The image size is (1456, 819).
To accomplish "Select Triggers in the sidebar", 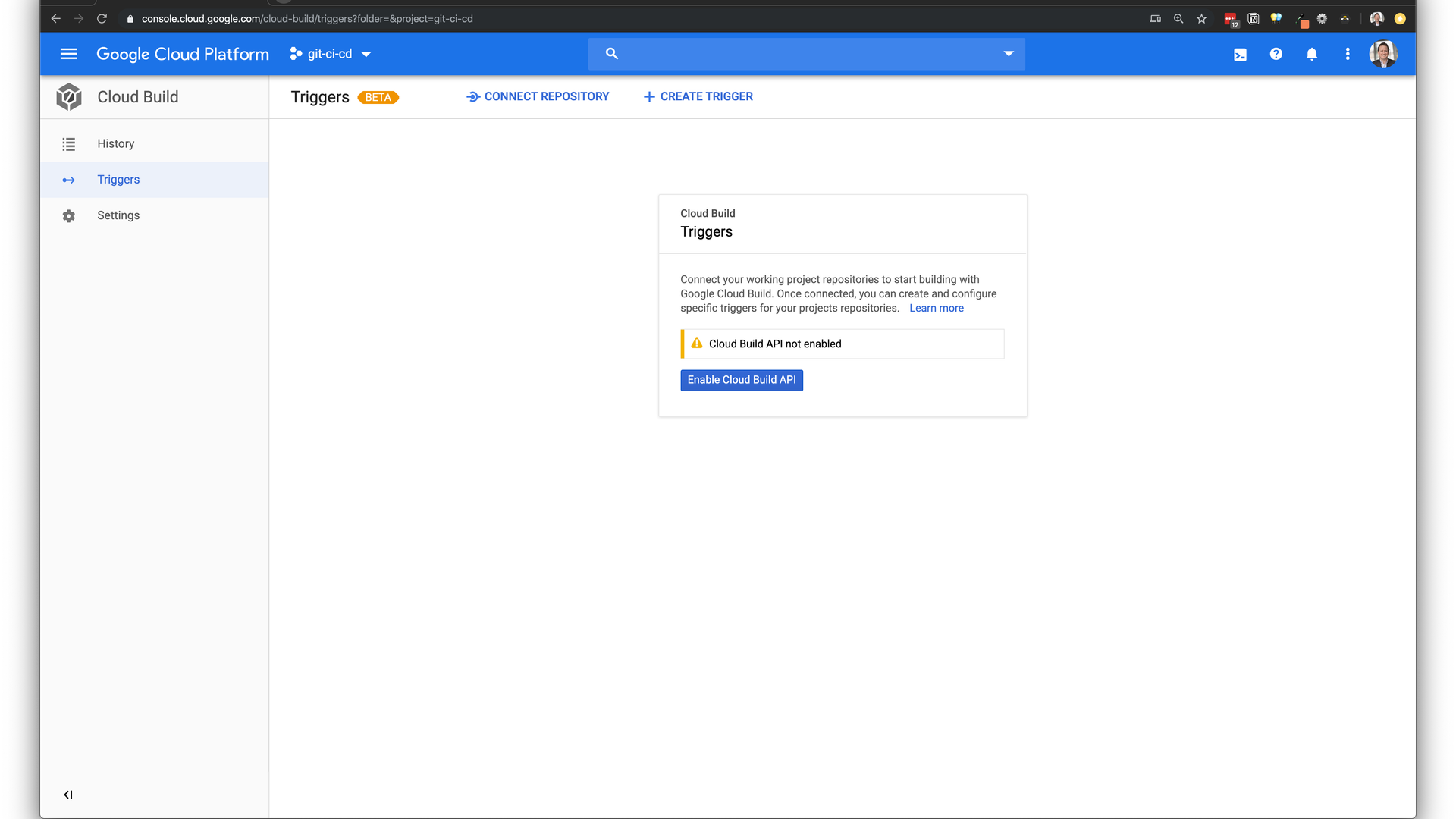I will tap(118, 180).
